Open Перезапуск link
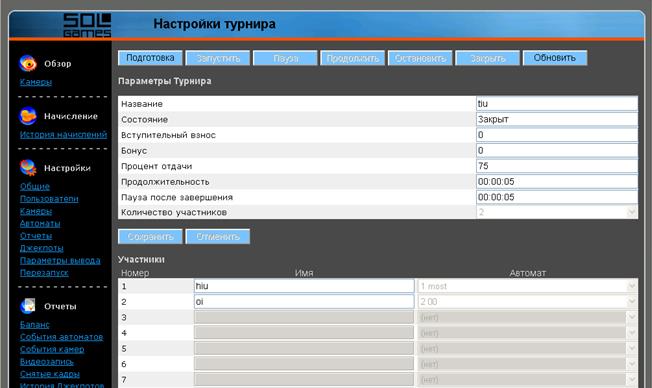 click(x=44, y=273)
